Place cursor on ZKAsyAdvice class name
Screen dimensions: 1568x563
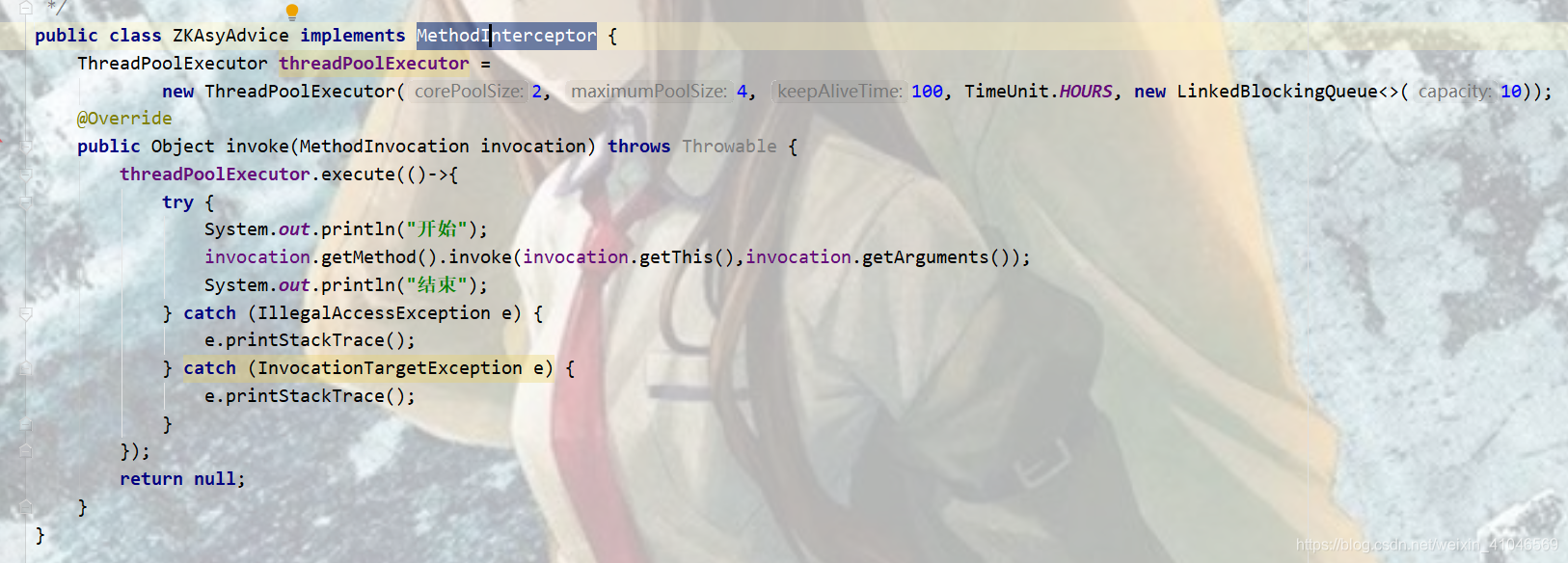pyautogui.click(x=230, y=36)
